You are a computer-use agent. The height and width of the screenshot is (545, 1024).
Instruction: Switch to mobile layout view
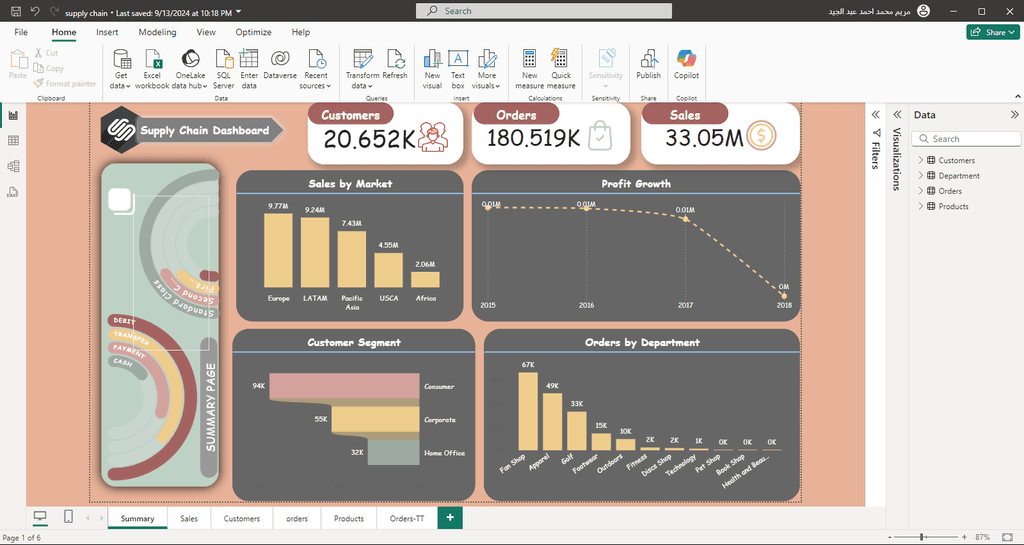[68, 517]
